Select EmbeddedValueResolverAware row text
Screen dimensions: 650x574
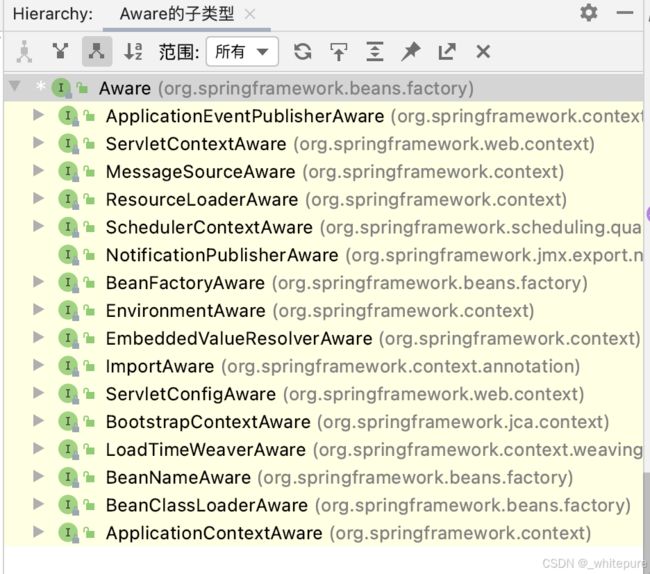click(x=239, y=339)
